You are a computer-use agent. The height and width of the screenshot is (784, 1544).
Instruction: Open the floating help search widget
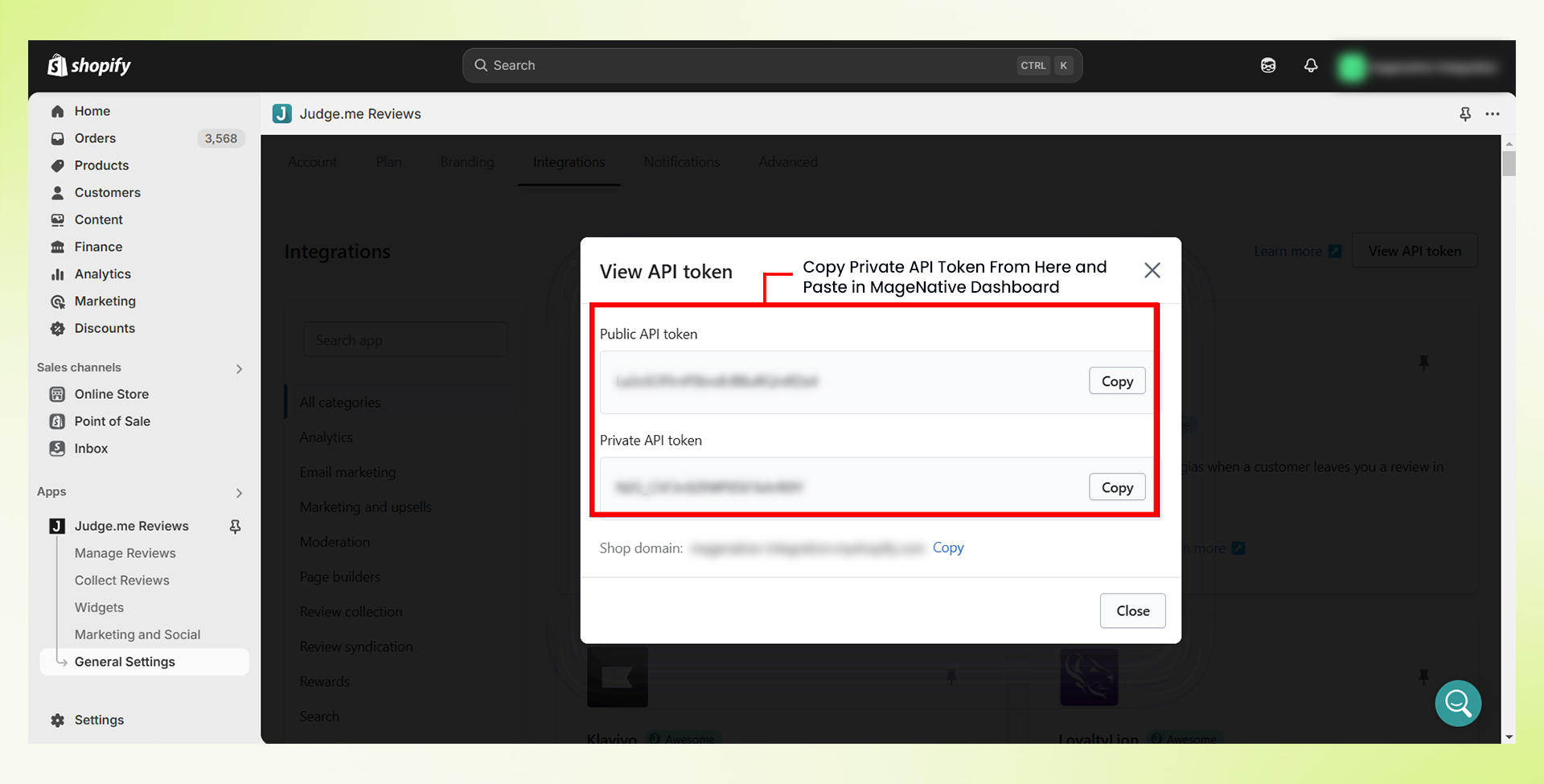click(x=1458, y=704)
